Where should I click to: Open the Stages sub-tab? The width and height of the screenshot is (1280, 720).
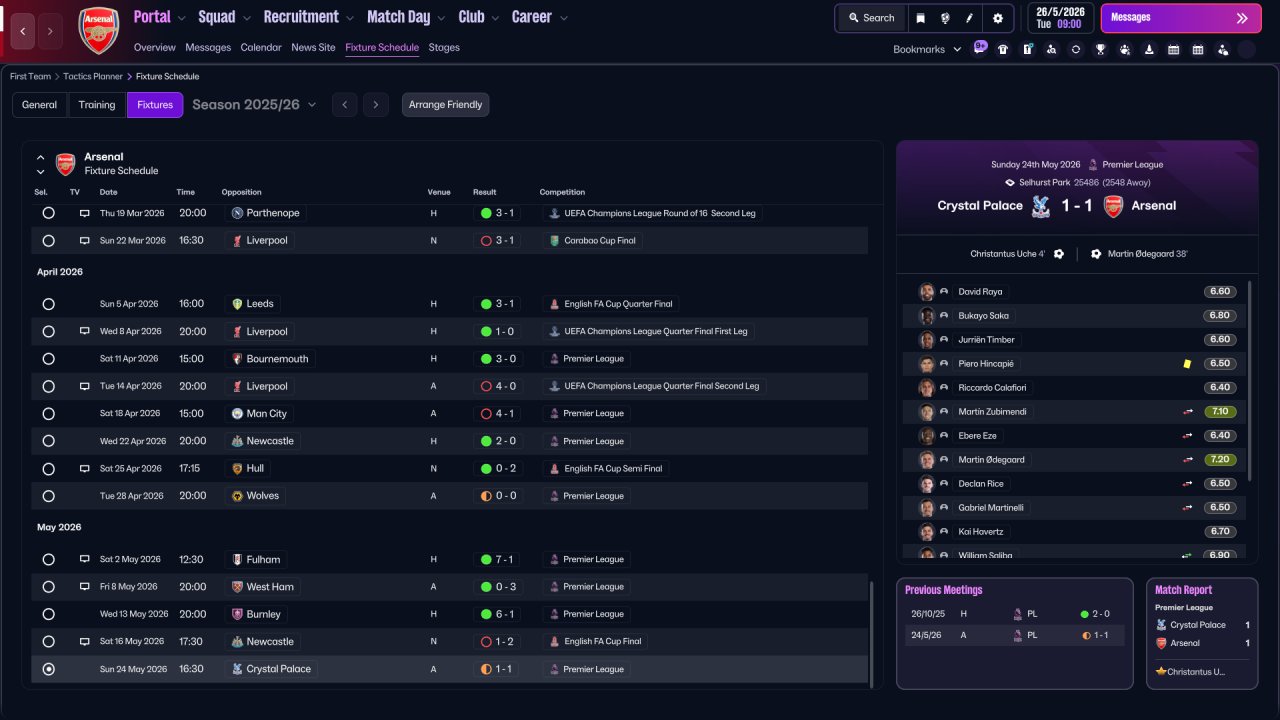(x=444, y=48)
